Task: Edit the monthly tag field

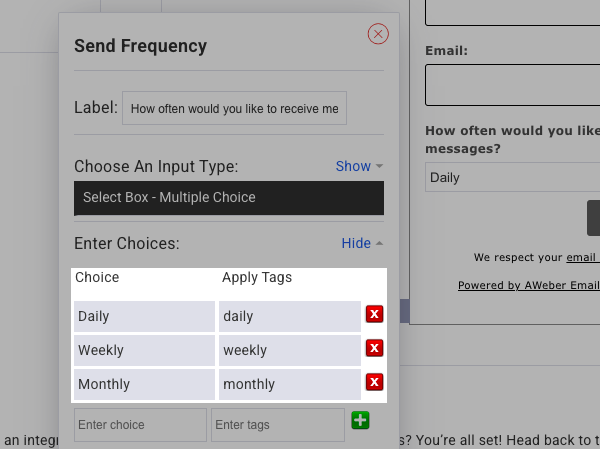Action: 289,384
